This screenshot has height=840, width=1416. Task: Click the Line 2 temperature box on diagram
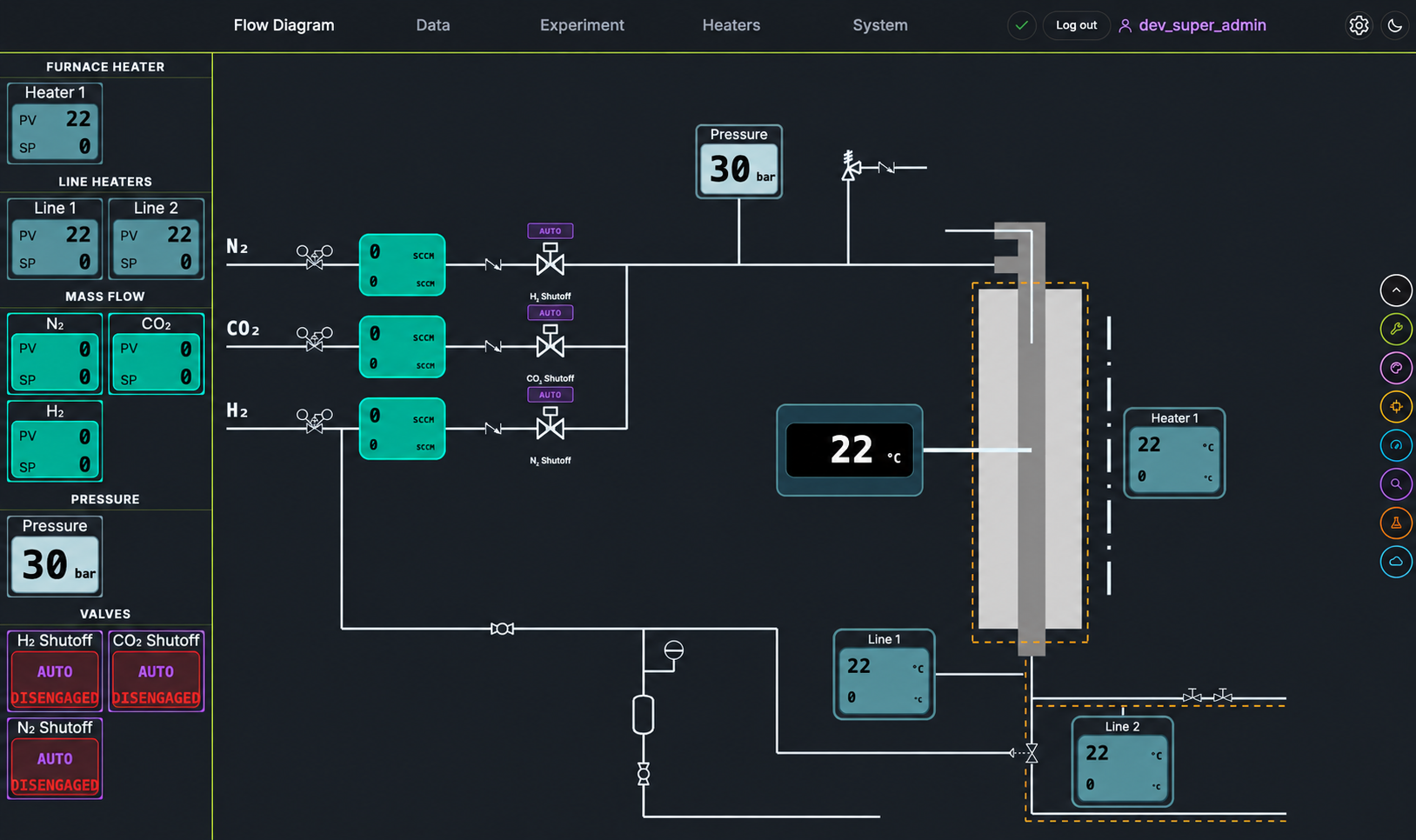[x=1122, y=762]
